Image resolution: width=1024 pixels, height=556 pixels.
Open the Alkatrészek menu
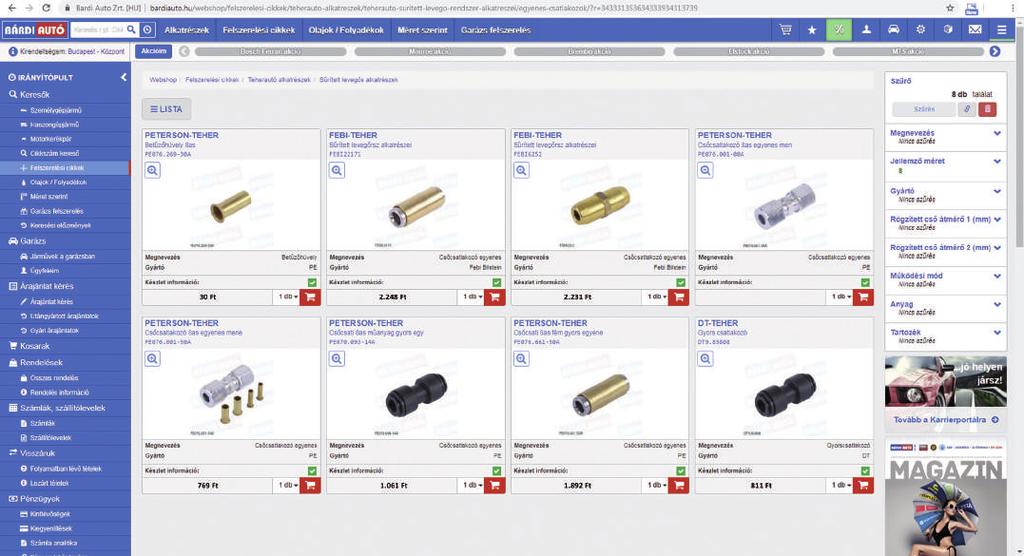[186, 30]
